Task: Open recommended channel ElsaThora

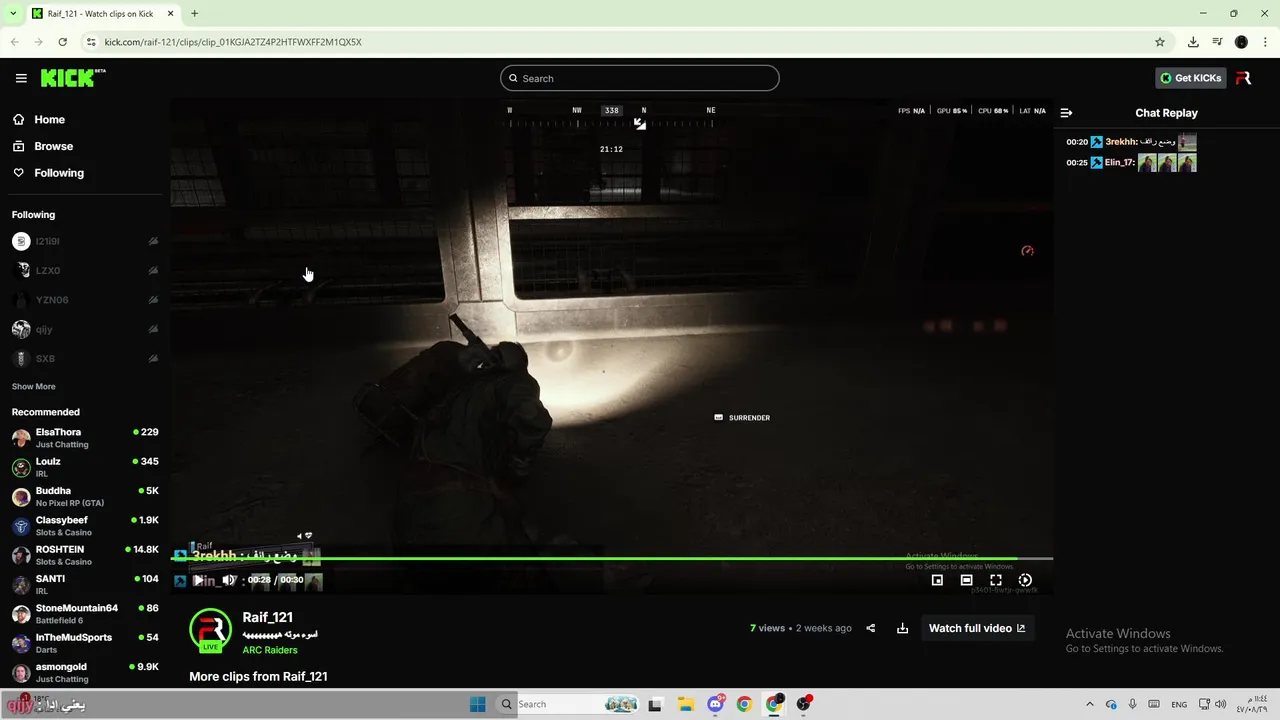Action: pyautogui.click(x=85, y=438)
